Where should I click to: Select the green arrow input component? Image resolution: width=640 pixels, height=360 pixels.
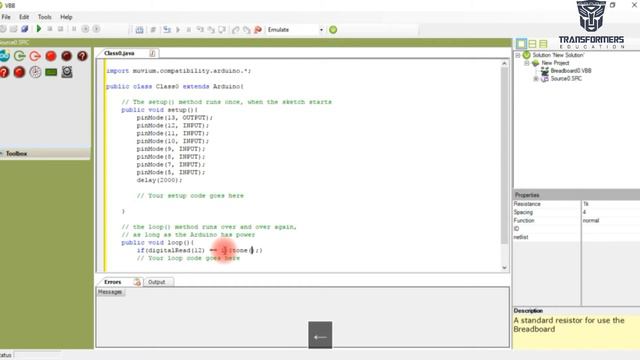point(19,56)
